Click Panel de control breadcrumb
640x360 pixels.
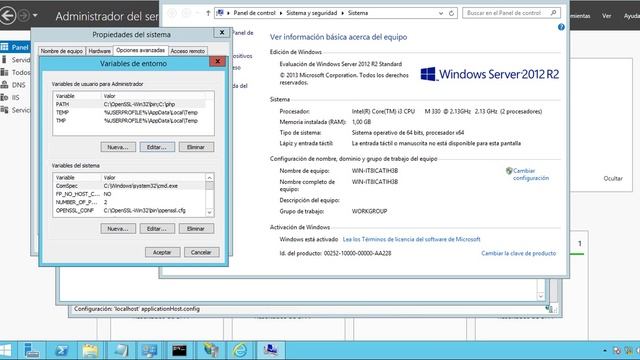tap(254, 13)
